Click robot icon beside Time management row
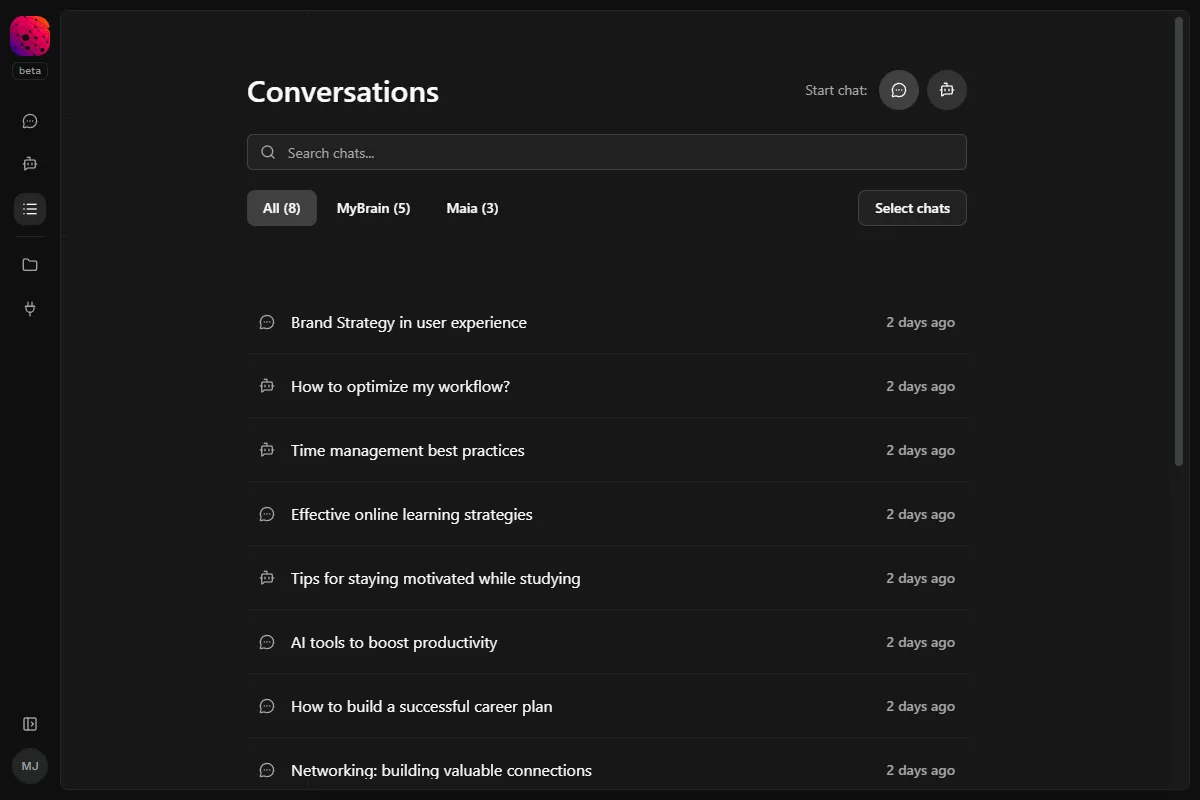Viewport: 1200px width, 800px height. [x=267, y=450]
